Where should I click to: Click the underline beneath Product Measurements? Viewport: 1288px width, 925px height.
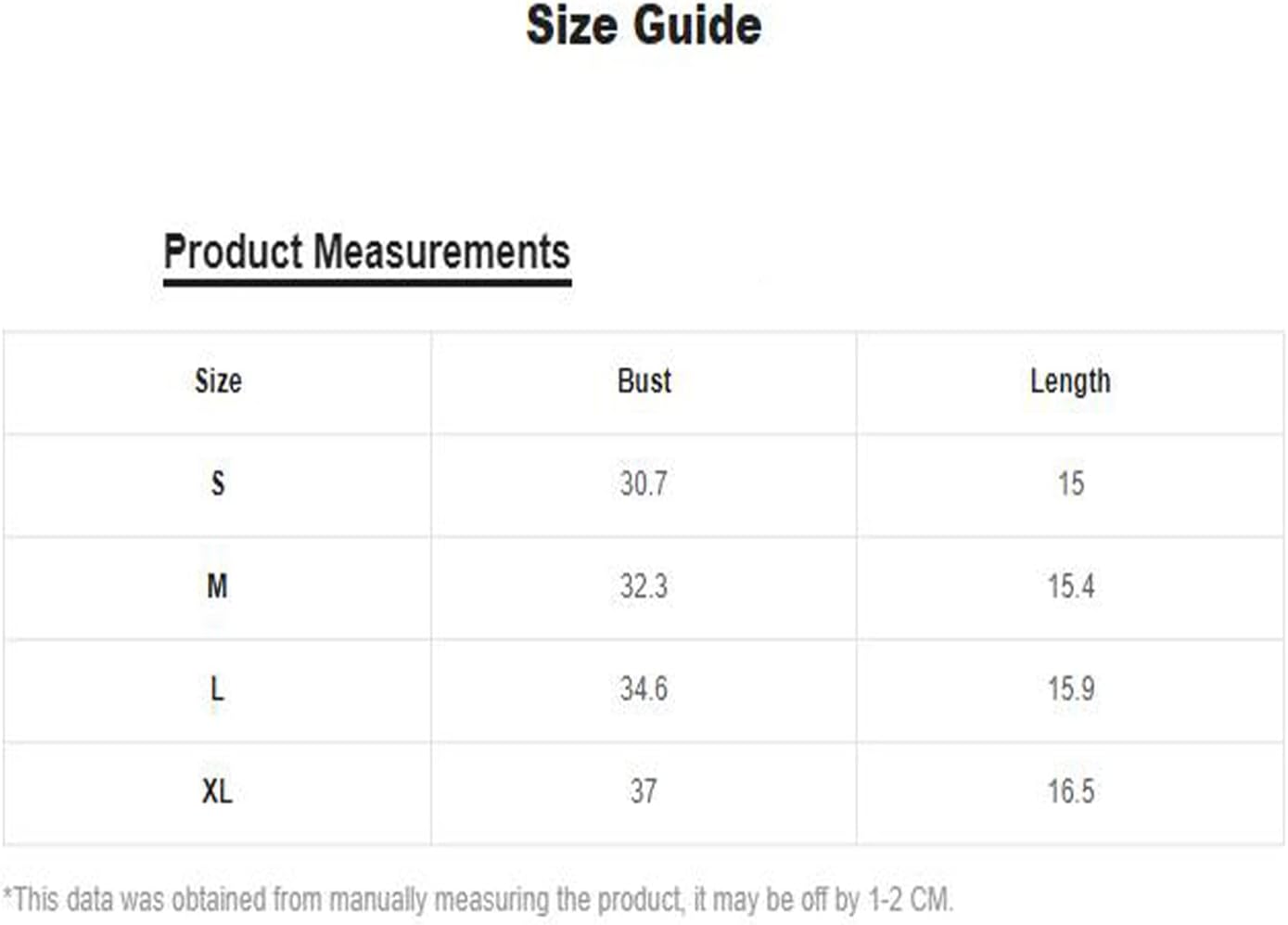[367, 281]
